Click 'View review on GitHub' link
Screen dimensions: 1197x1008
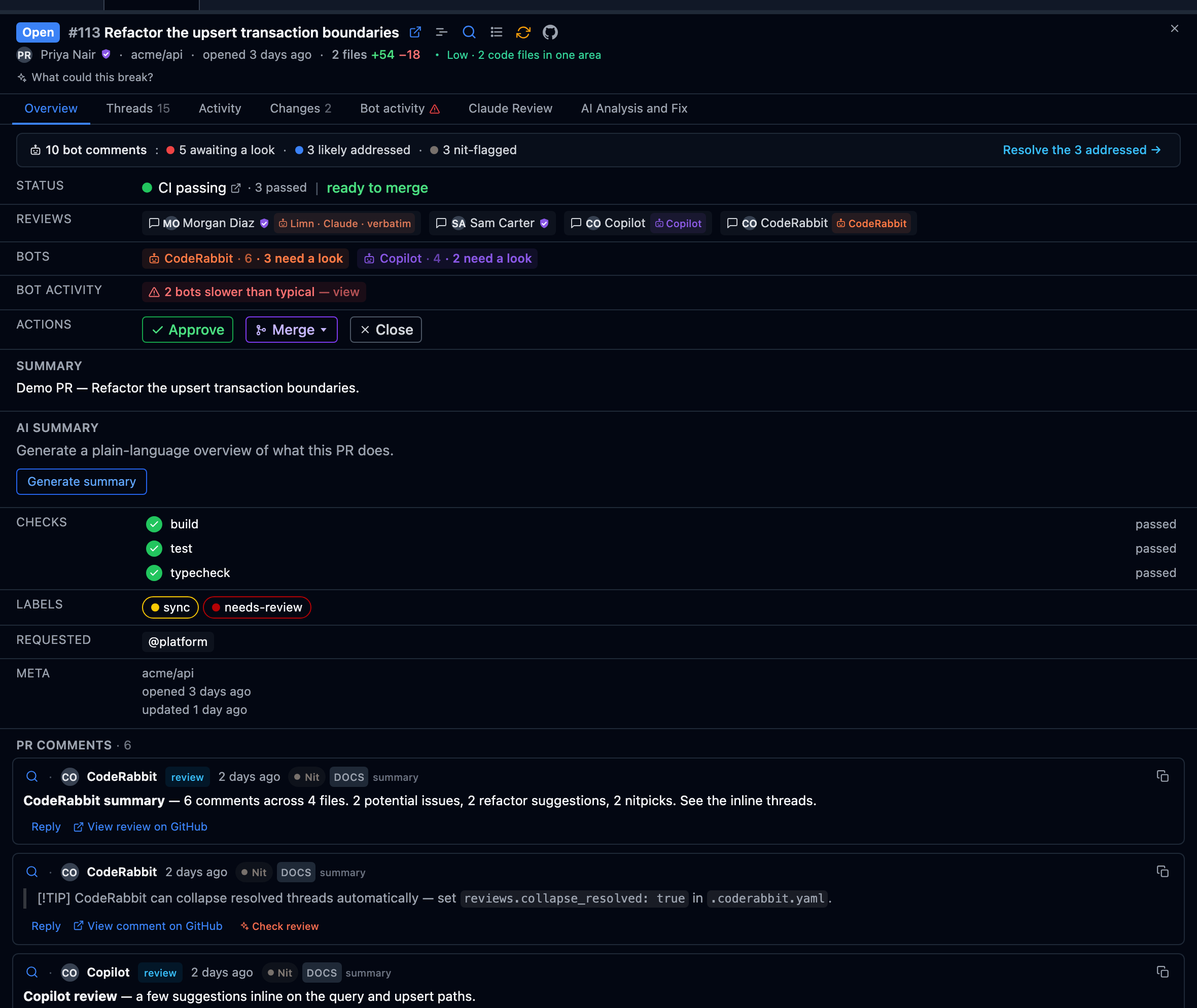(x=140, y=827)
